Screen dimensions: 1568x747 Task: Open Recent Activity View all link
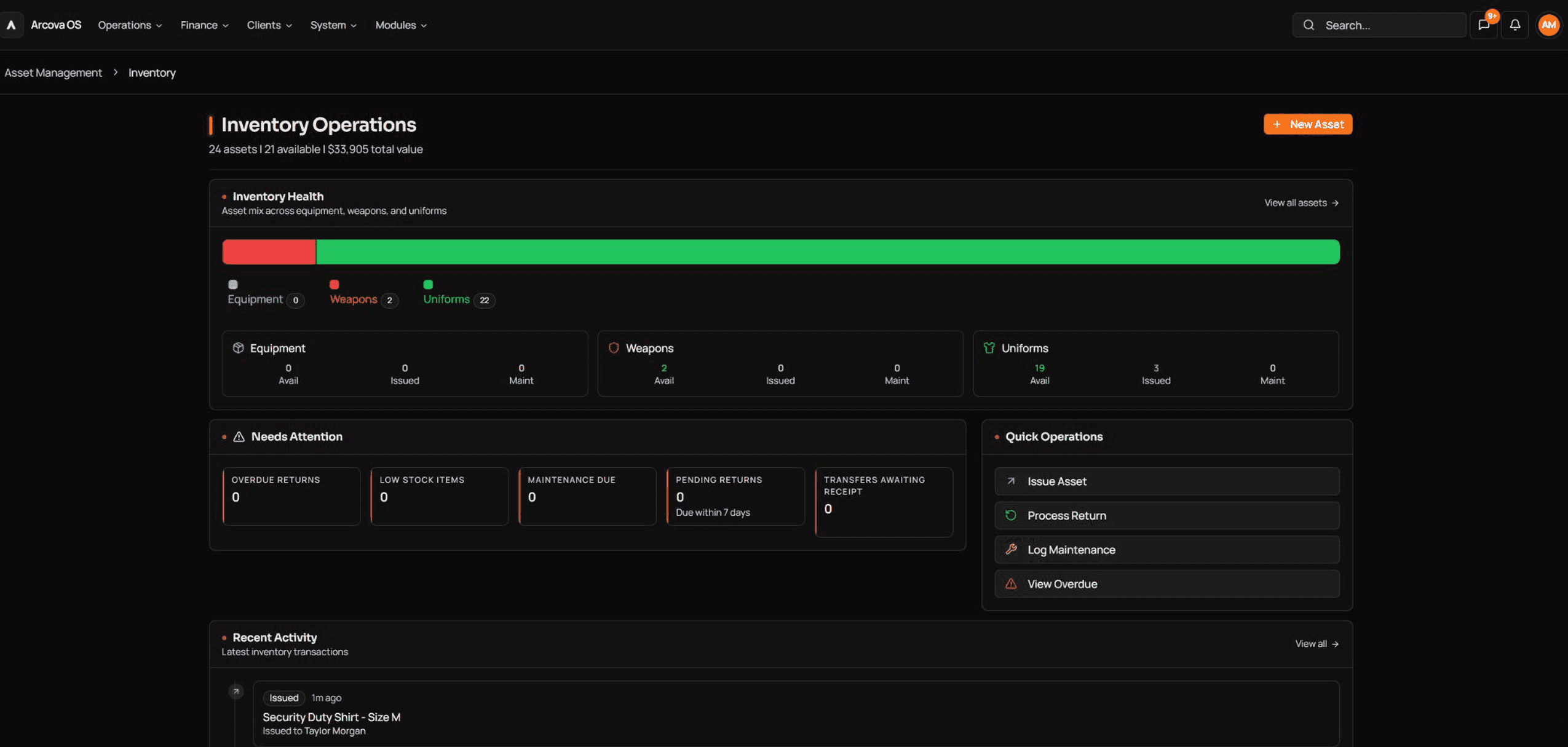tap(1317, 644)
